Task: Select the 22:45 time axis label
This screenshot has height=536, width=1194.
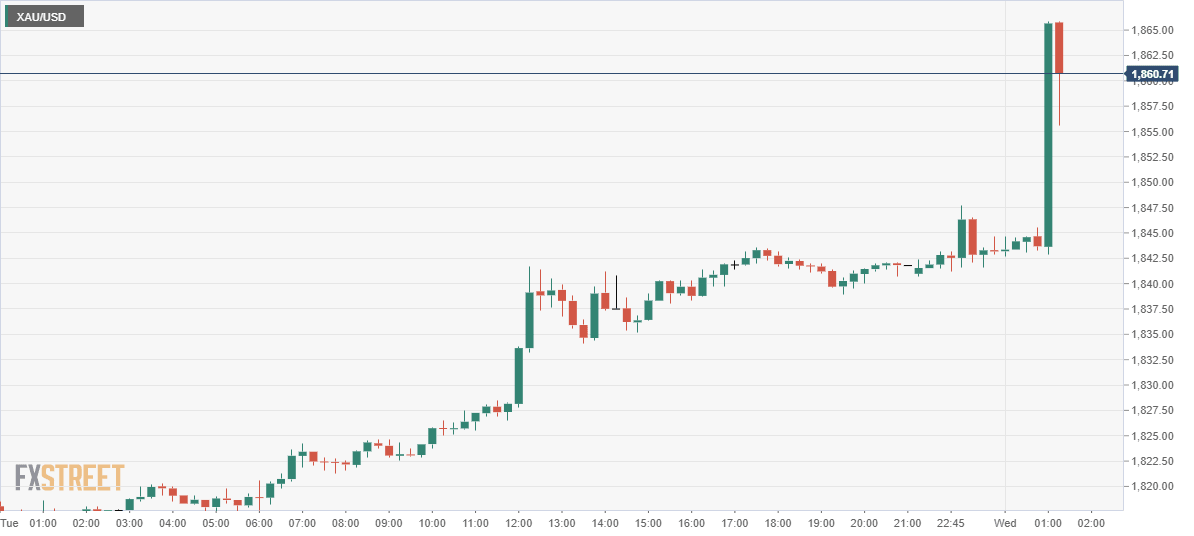Action: pyautogui.click(x=951, y=522)
